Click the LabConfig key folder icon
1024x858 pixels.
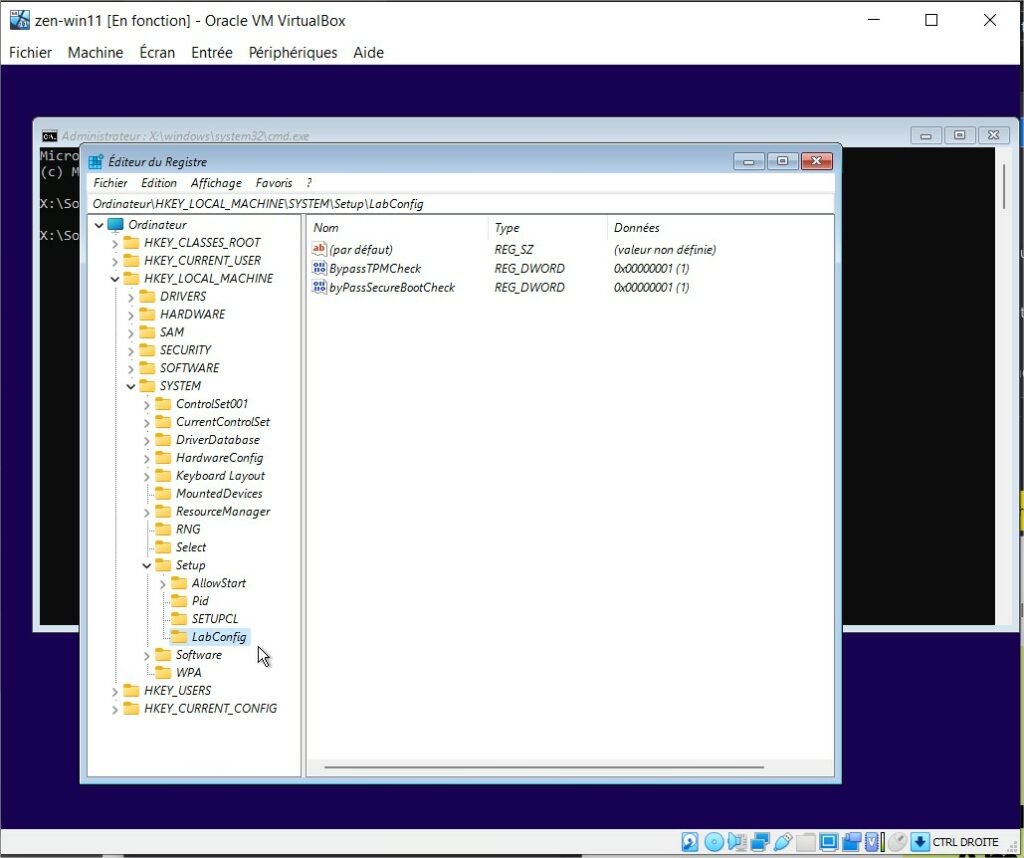(179, 637)
